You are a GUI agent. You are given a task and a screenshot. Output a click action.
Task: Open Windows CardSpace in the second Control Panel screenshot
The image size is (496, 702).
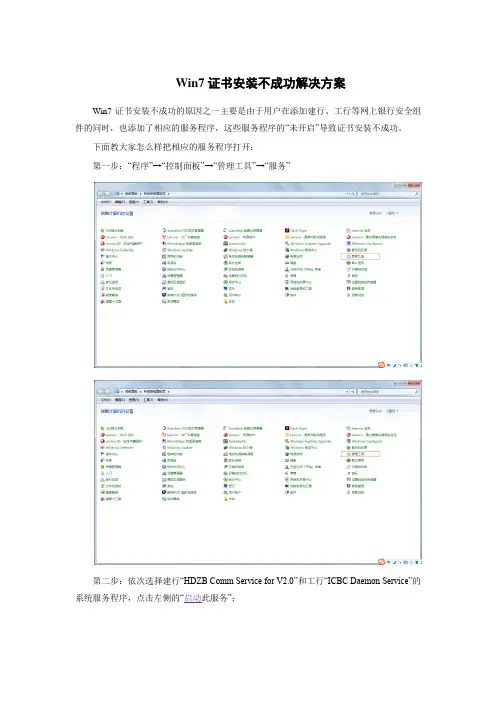pos(364,441)
